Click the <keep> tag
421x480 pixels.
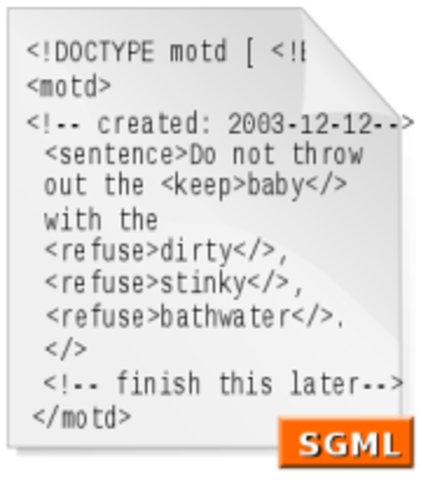pyautogui.click(x=204, y=185)
